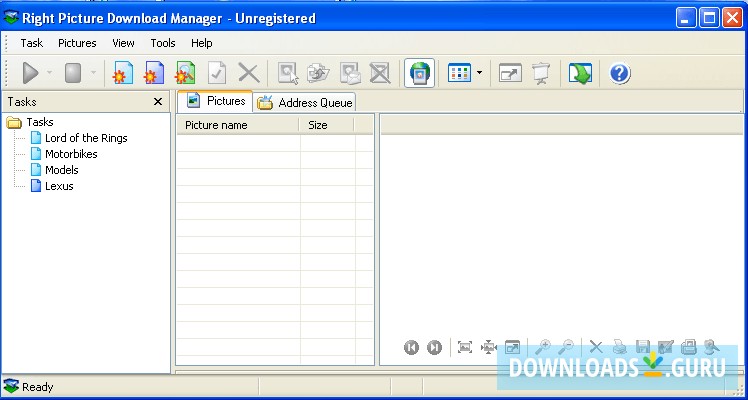Screen dimensions: 748x400
Task: Click the green arrow download icon
Action: tap(580, 73)
